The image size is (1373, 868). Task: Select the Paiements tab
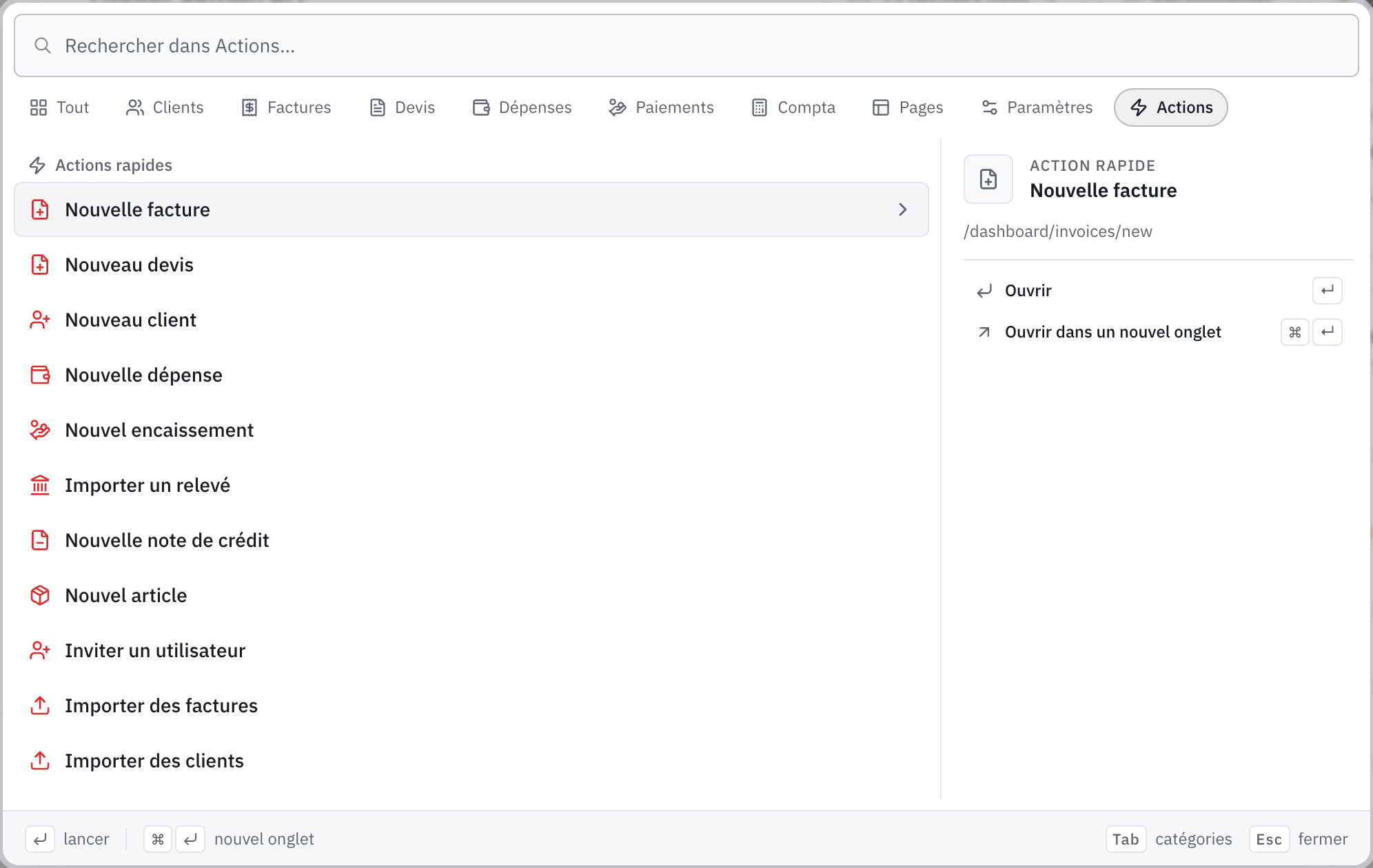click(661, 107)
